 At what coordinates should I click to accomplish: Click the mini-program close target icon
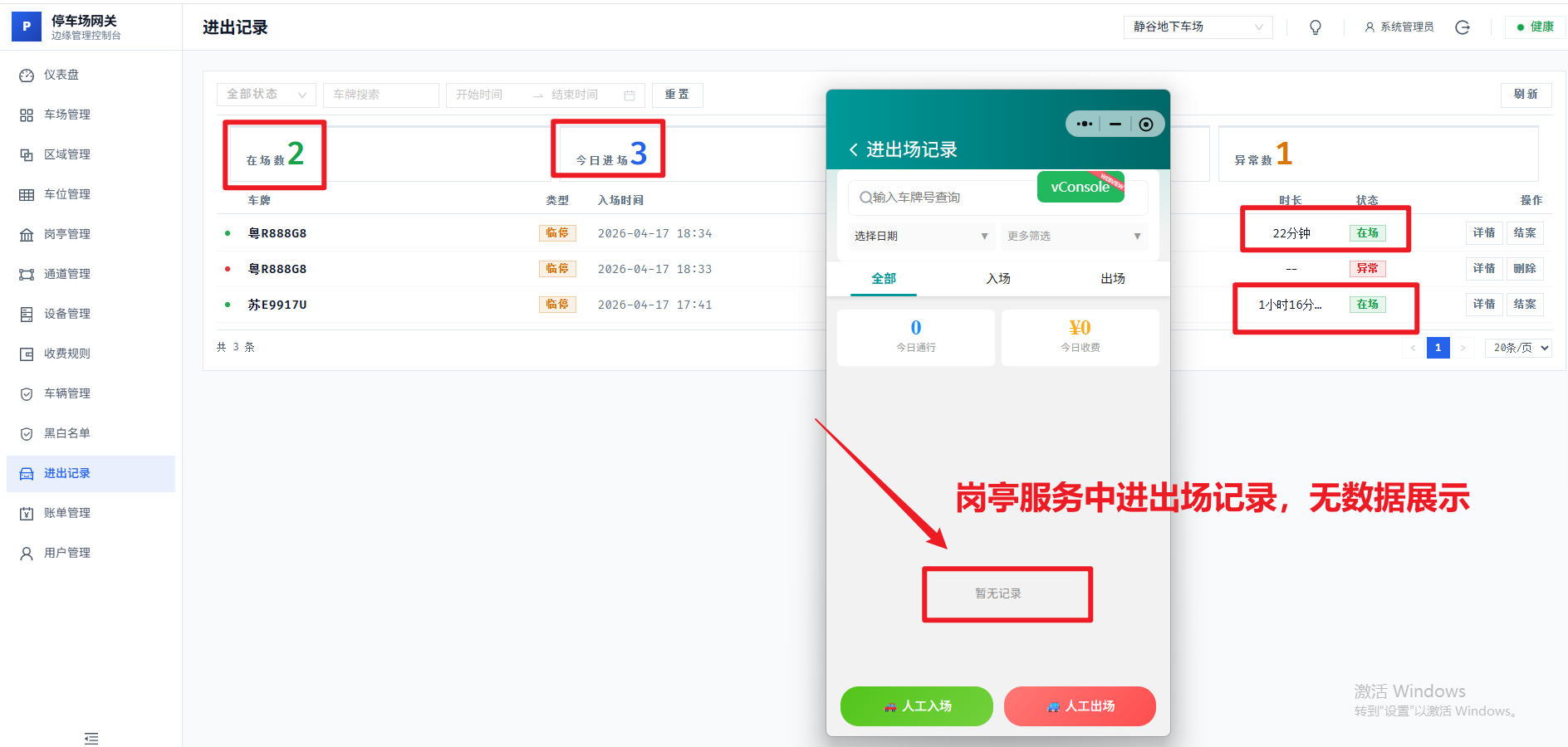pos(1146,124)
